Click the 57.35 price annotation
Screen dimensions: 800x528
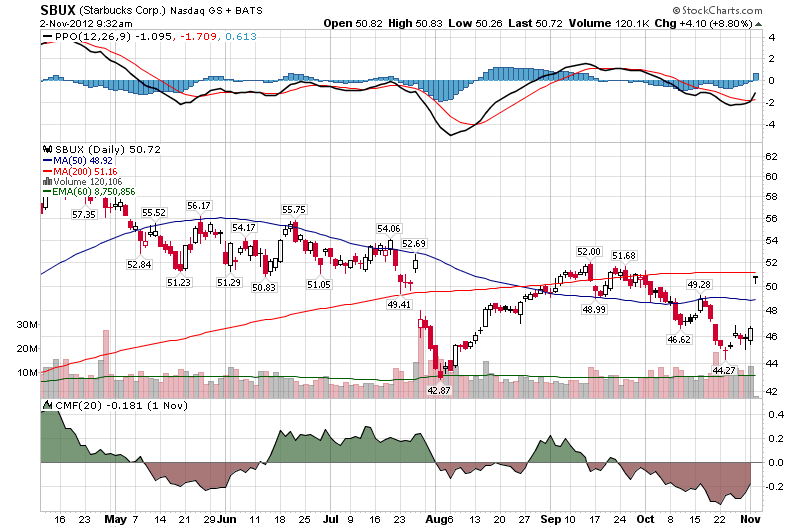84,215
